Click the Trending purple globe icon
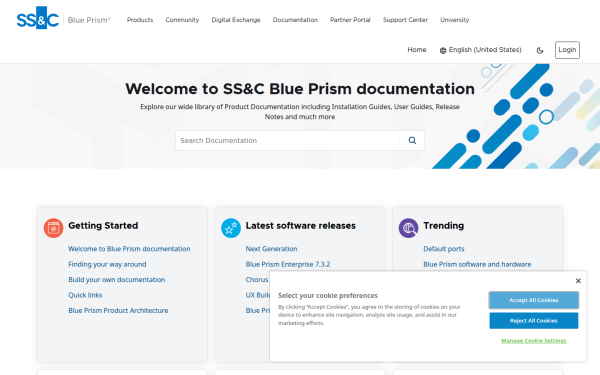This screenshot has height=375, width=600. pos(408,228)
